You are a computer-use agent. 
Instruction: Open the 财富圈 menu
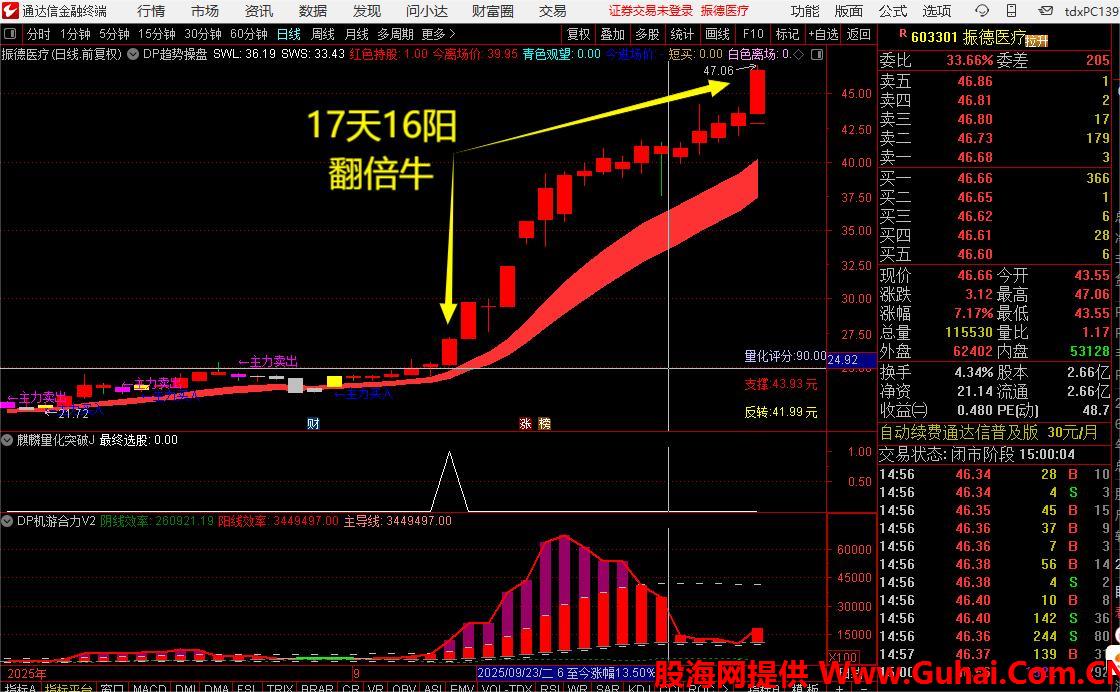(492, 11)
